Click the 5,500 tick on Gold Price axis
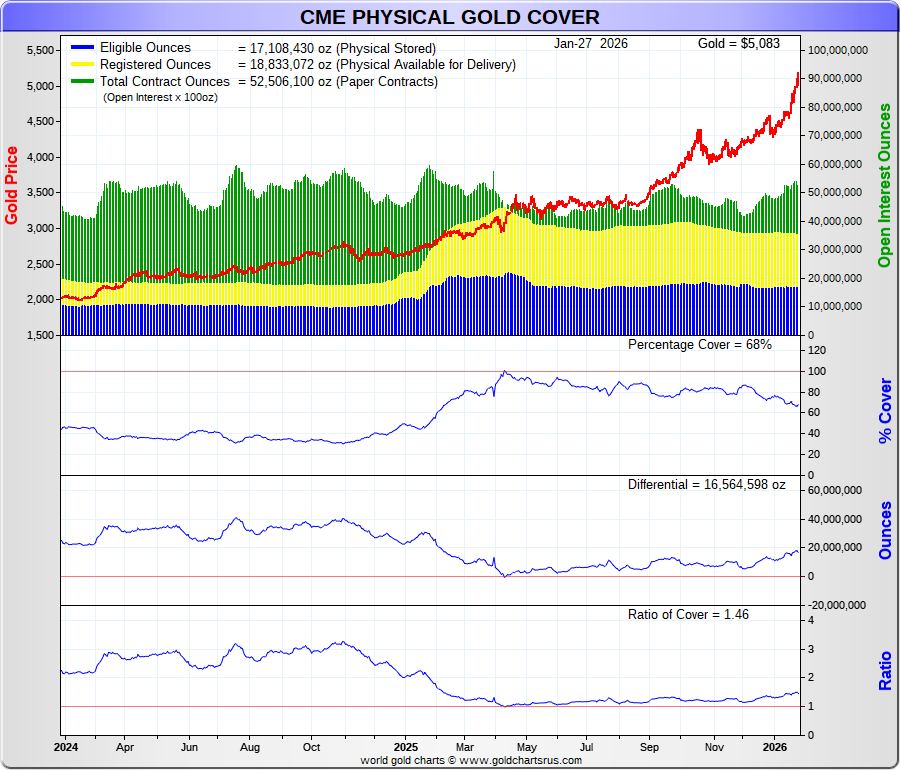The image size is (900, 770). (x=40, y=50)
